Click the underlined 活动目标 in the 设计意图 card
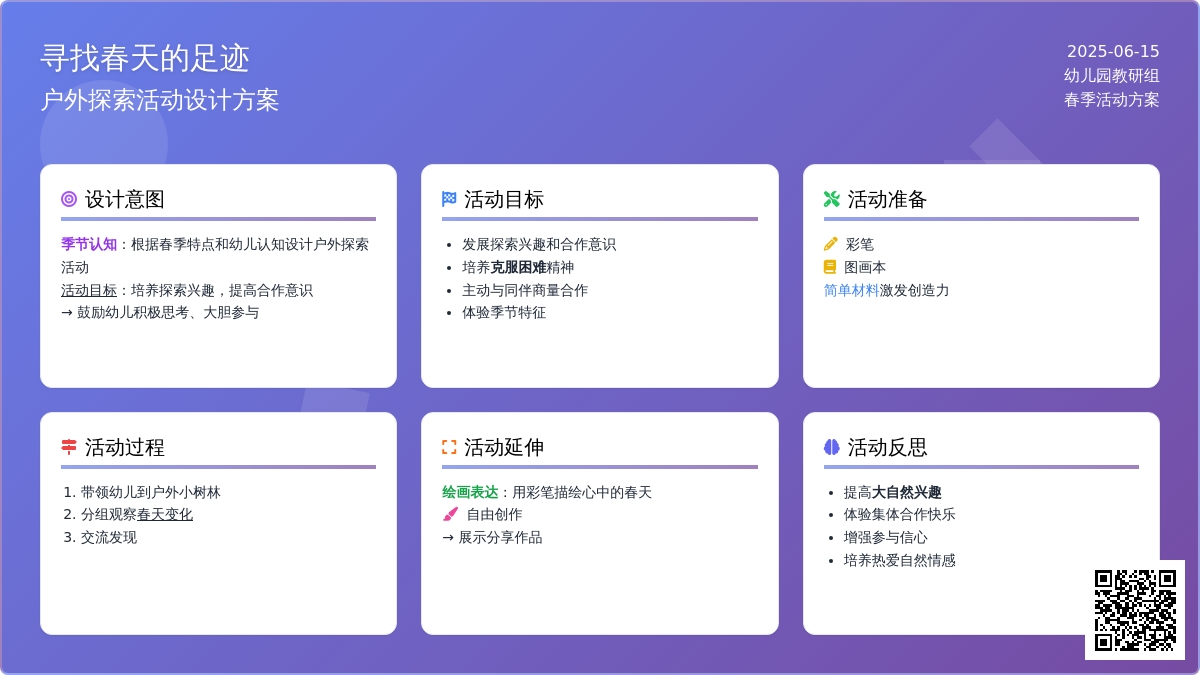Viewport: 1200px width, 675px height. coord(89,290)
